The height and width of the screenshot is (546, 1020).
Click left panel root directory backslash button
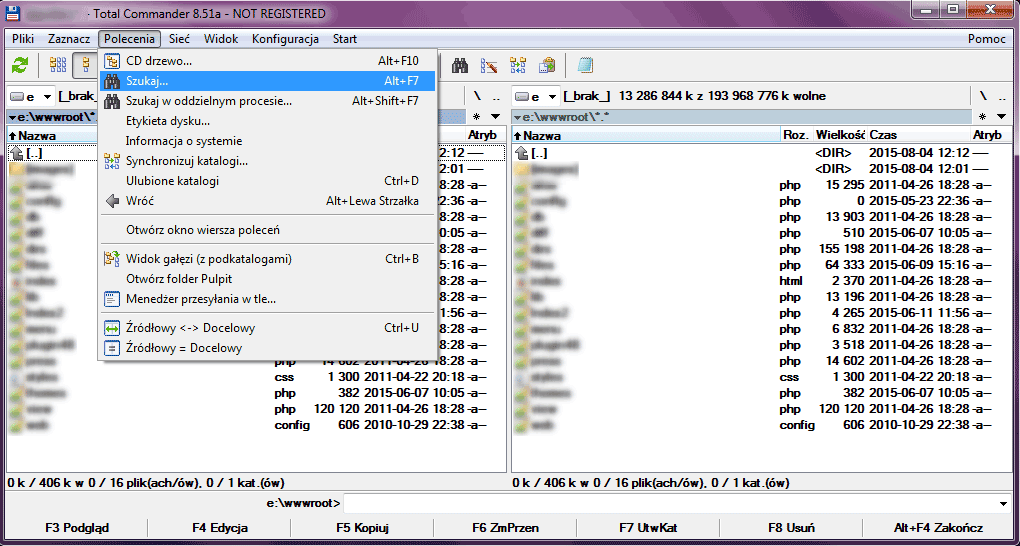tap(477, 96)
